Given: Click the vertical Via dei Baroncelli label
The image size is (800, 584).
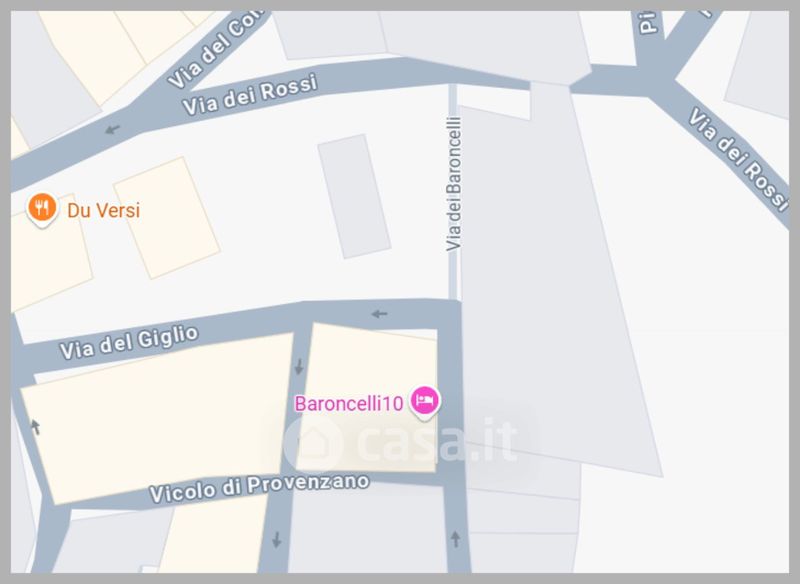Looking at the screenshot, I should click(x=454, y=184).
